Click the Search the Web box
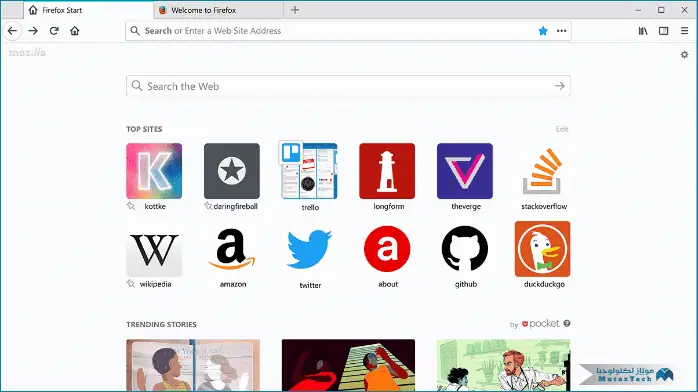The width and height of the screenshot is (698, 392). point(348,86)
